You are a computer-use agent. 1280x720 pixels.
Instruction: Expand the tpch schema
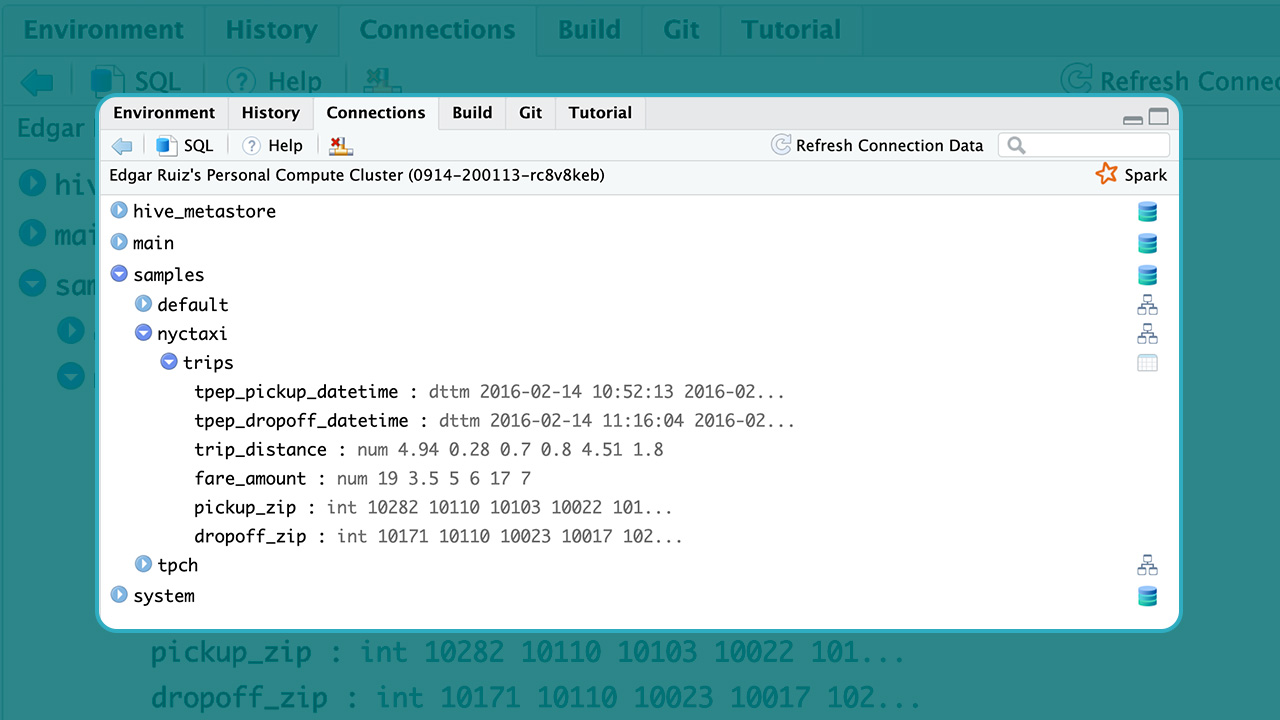144,565
